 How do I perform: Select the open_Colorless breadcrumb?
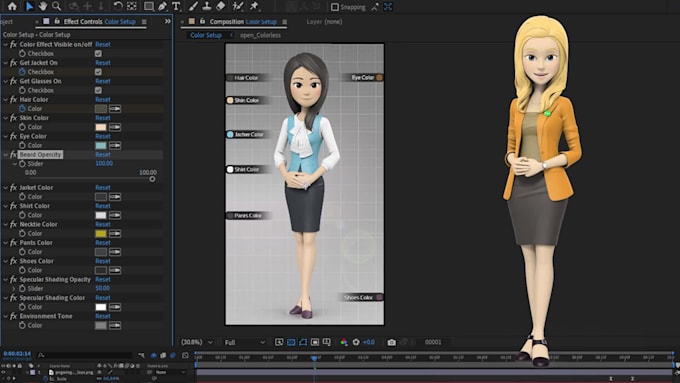[260, 35]
